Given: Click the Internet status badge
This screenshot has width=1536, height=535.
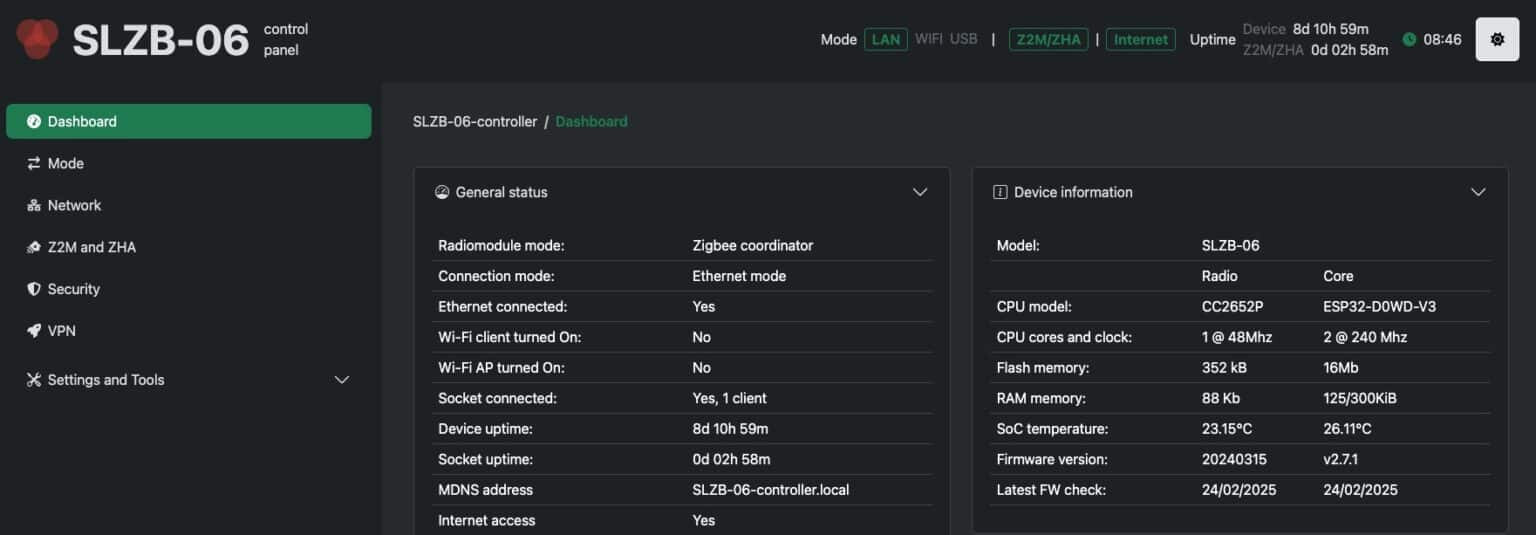Looking at the screenshot, I should point(1140,40).
